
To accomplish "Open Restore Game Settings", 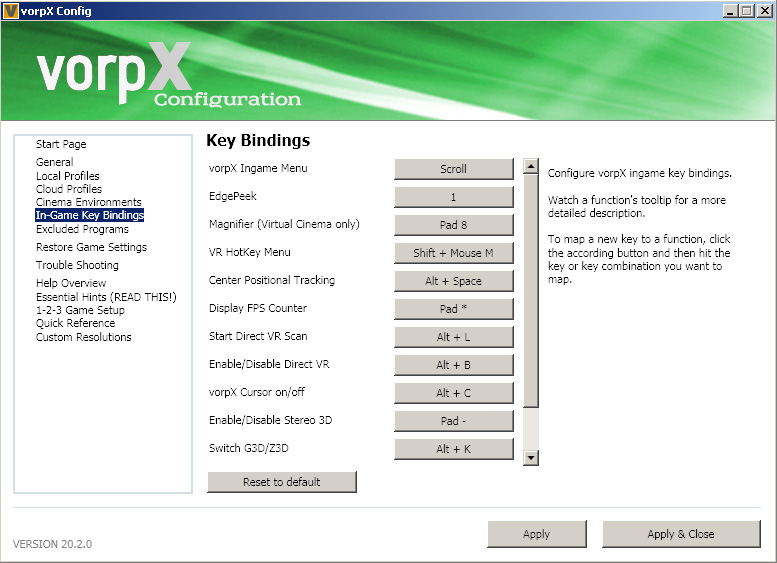I will [92, 247].
